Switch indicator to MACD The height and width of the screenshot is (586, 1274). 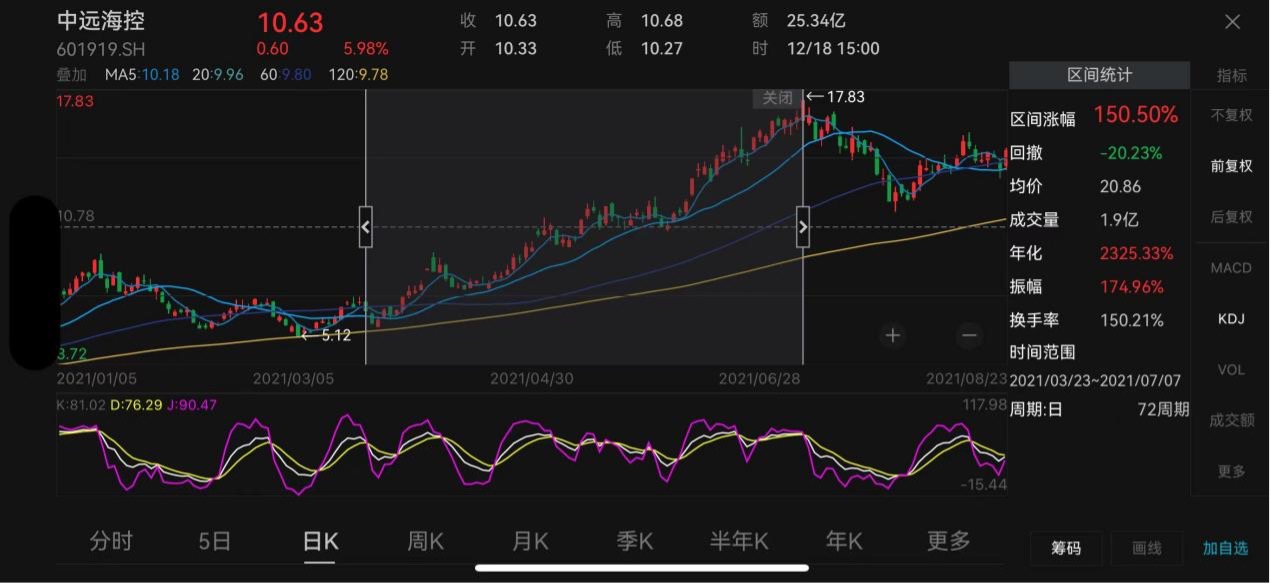coord(1231,268)
